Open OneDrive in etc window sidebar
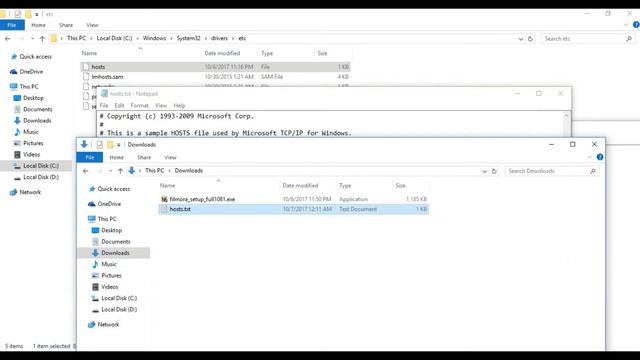This screenshot has width=640, height=360. [31, 71]
